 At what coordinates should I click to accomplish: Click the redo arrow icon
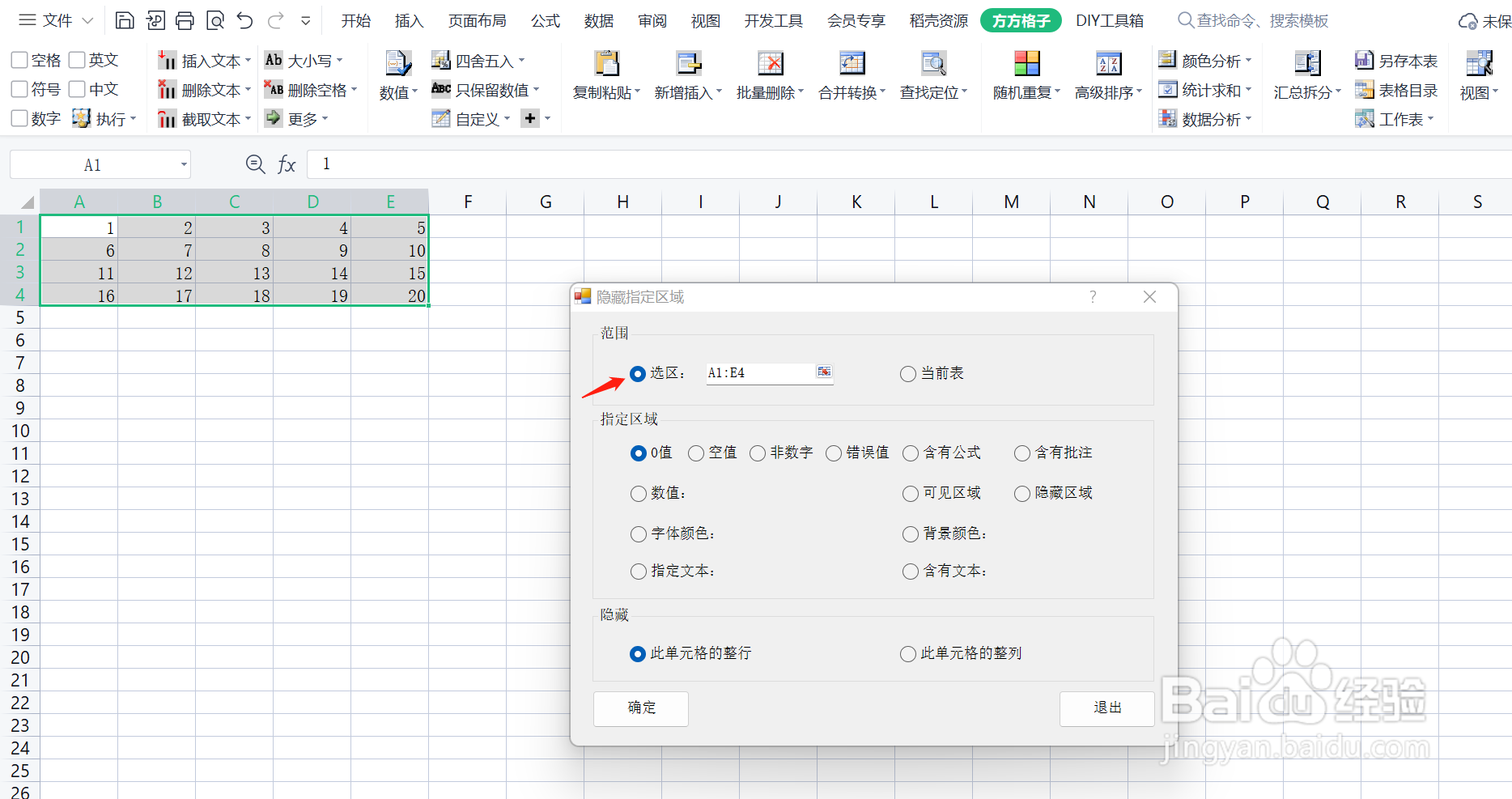click(276, 20)
